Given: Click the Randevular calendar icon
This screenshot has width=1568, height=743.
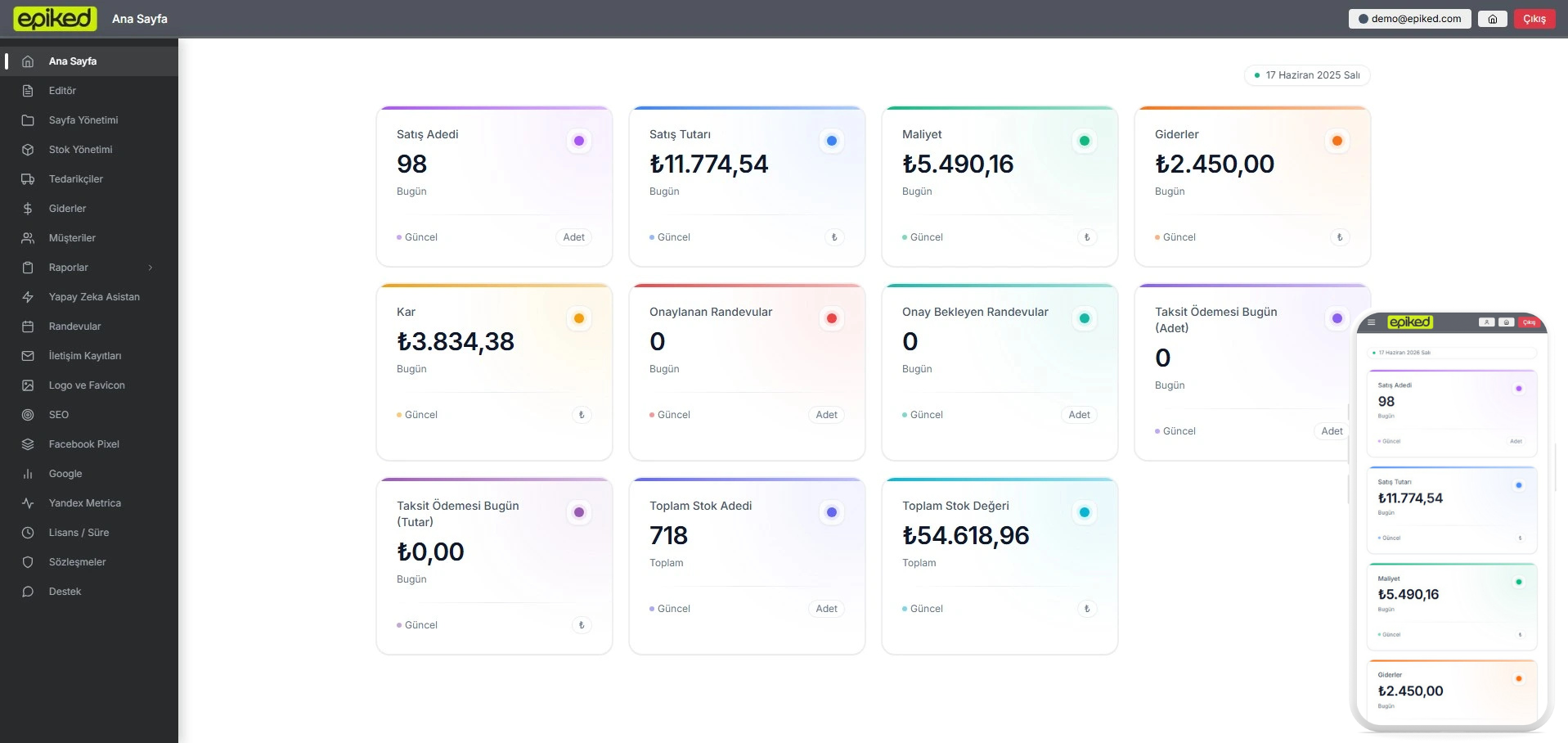Looking at the screenshot, I should (28, 326).
